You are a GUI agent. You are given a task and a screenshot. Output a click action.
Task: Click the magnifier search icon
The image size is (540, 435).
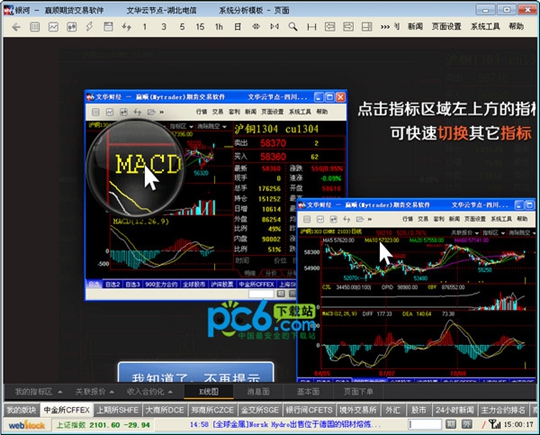[293, 27]
